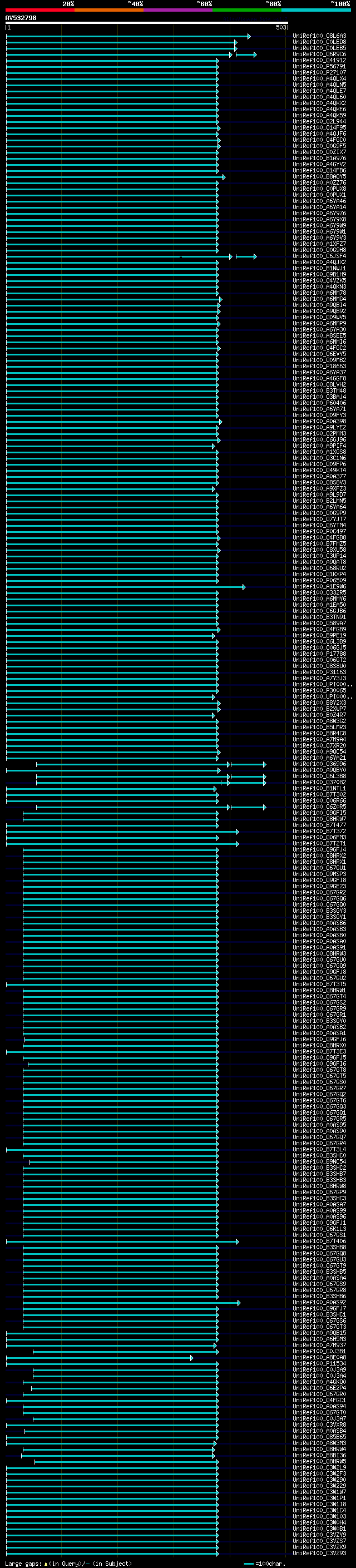Screen dimensions: 356x1568
Task: Select the UniRef100_B3SGY0 label
Action: [x=319, y=1021]
